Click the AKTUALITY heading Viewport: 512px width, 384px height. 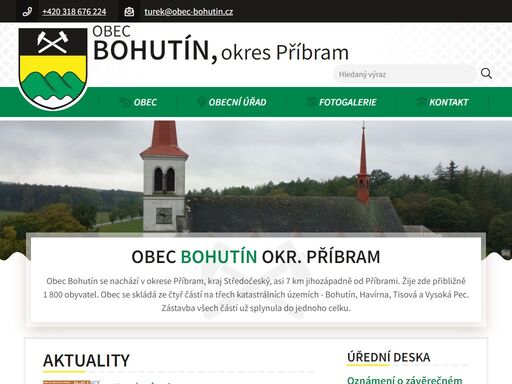(x=86, y=360)
